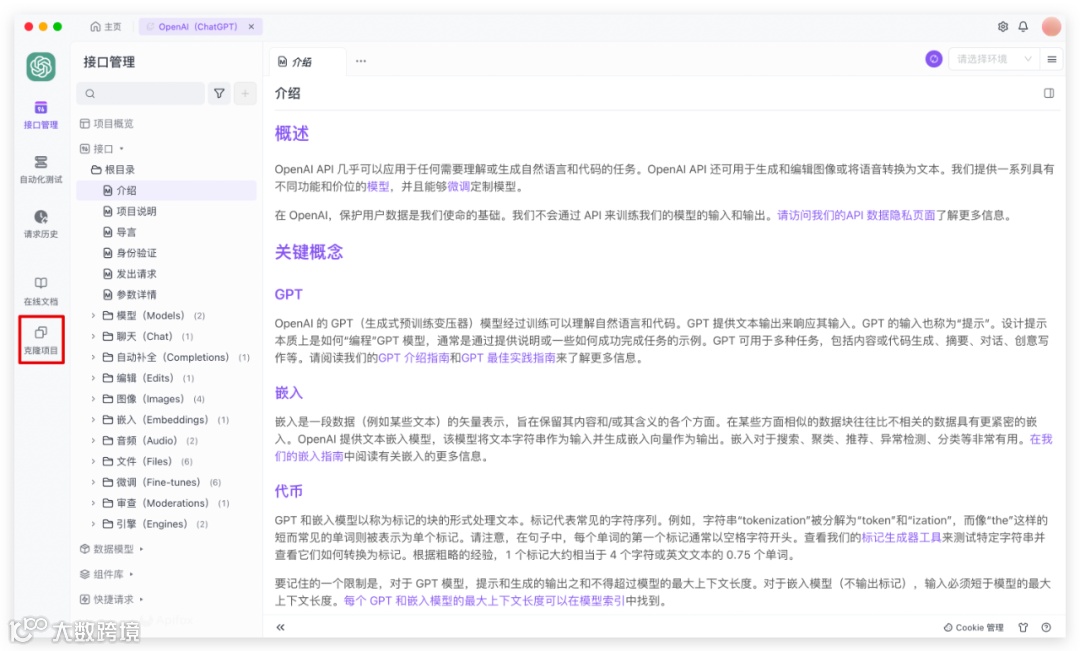Go to 主页 home tab
Viewport: 1080px width, 651px height.
coord(105,26)
